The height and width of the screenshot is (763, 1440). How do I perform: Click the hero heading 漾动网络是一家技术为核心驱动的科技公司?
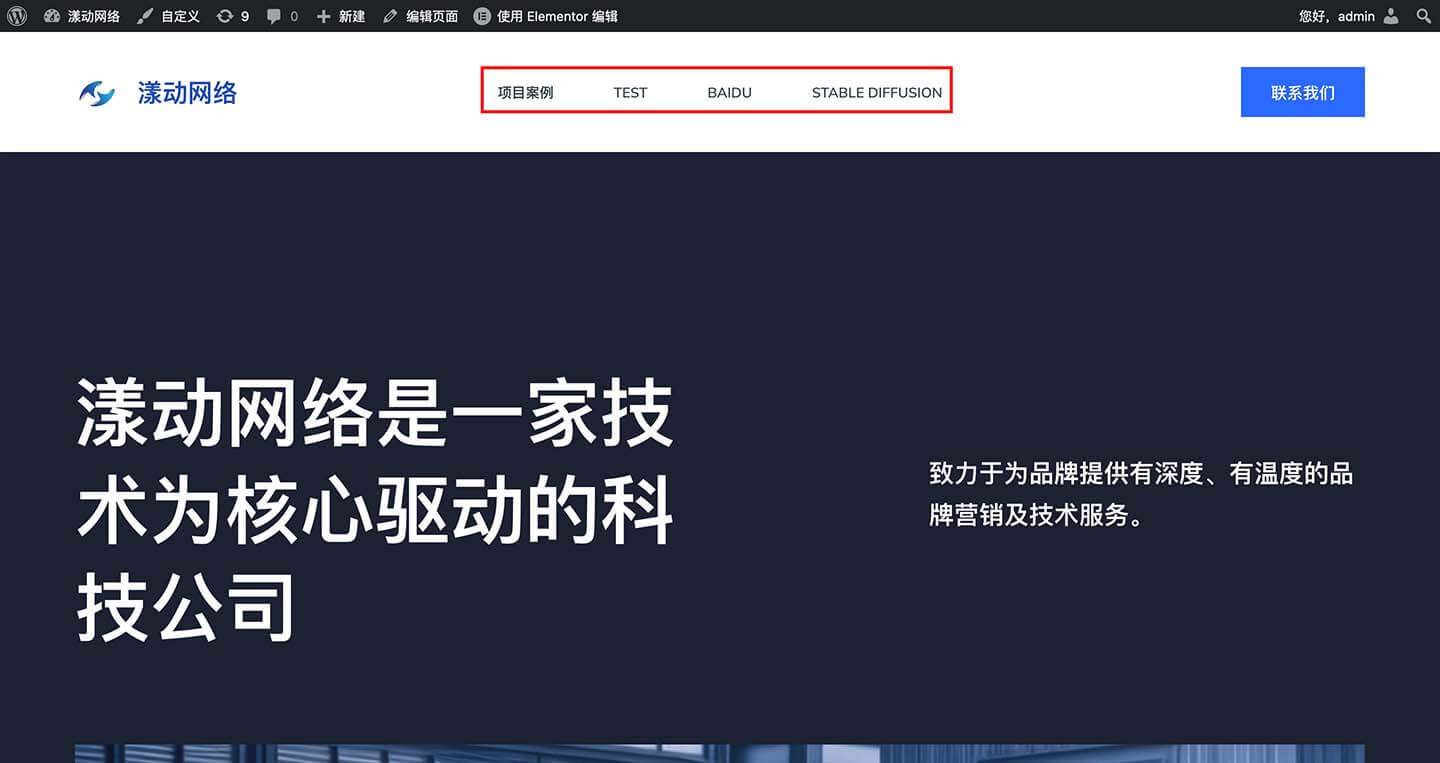[375, 509]
